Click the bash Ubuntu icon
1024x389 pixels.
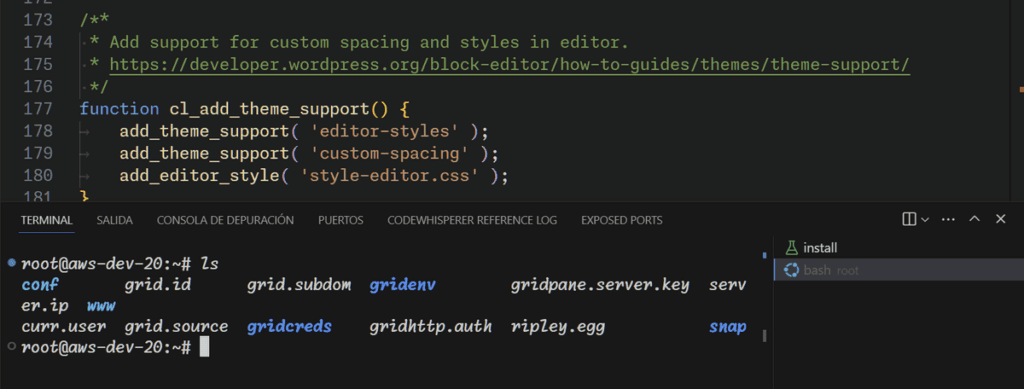pyautogui.click(x=792, y=270)
